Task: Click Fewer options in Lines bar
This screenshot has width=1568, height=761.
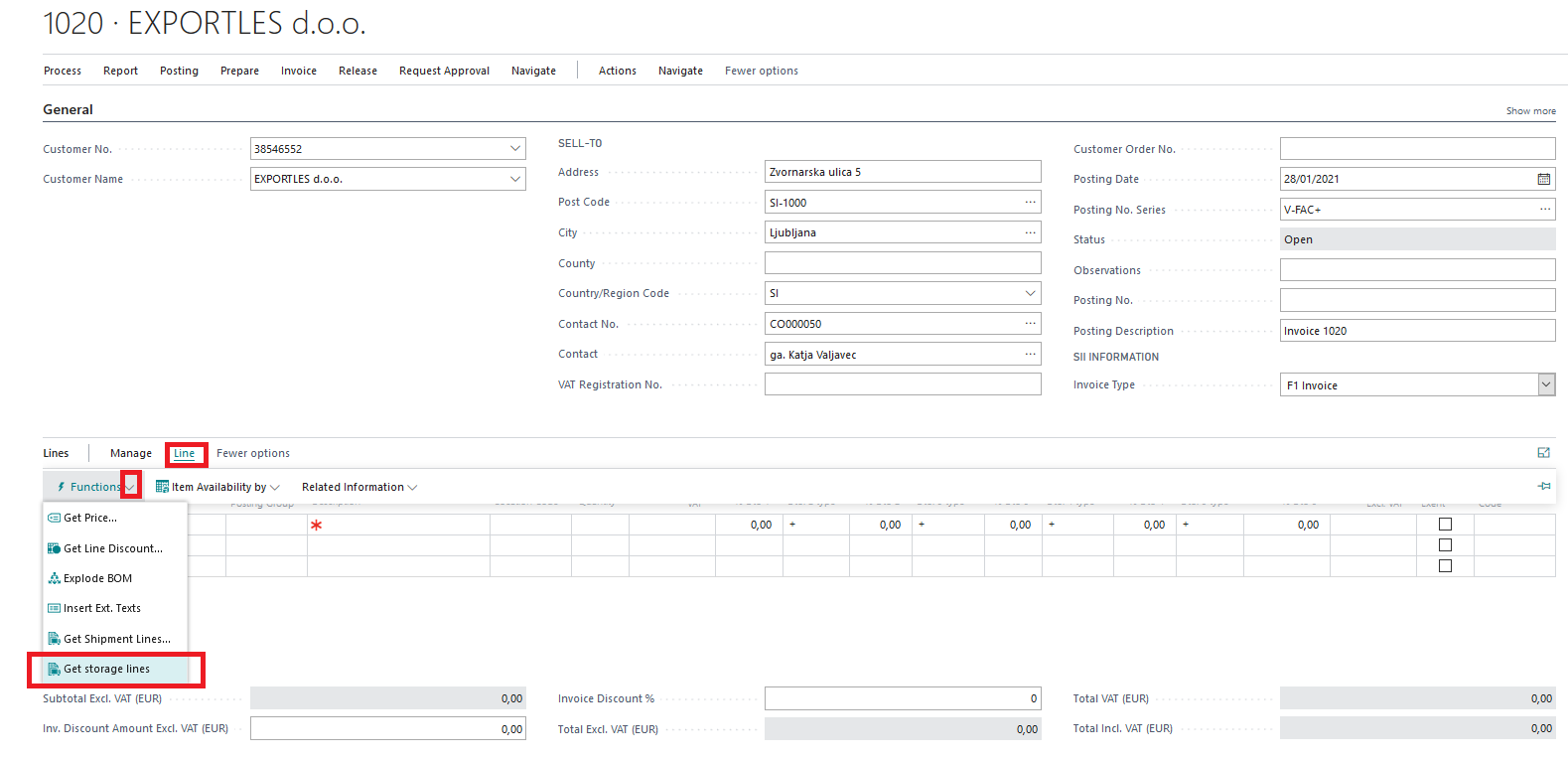Action: click(253, 453)
